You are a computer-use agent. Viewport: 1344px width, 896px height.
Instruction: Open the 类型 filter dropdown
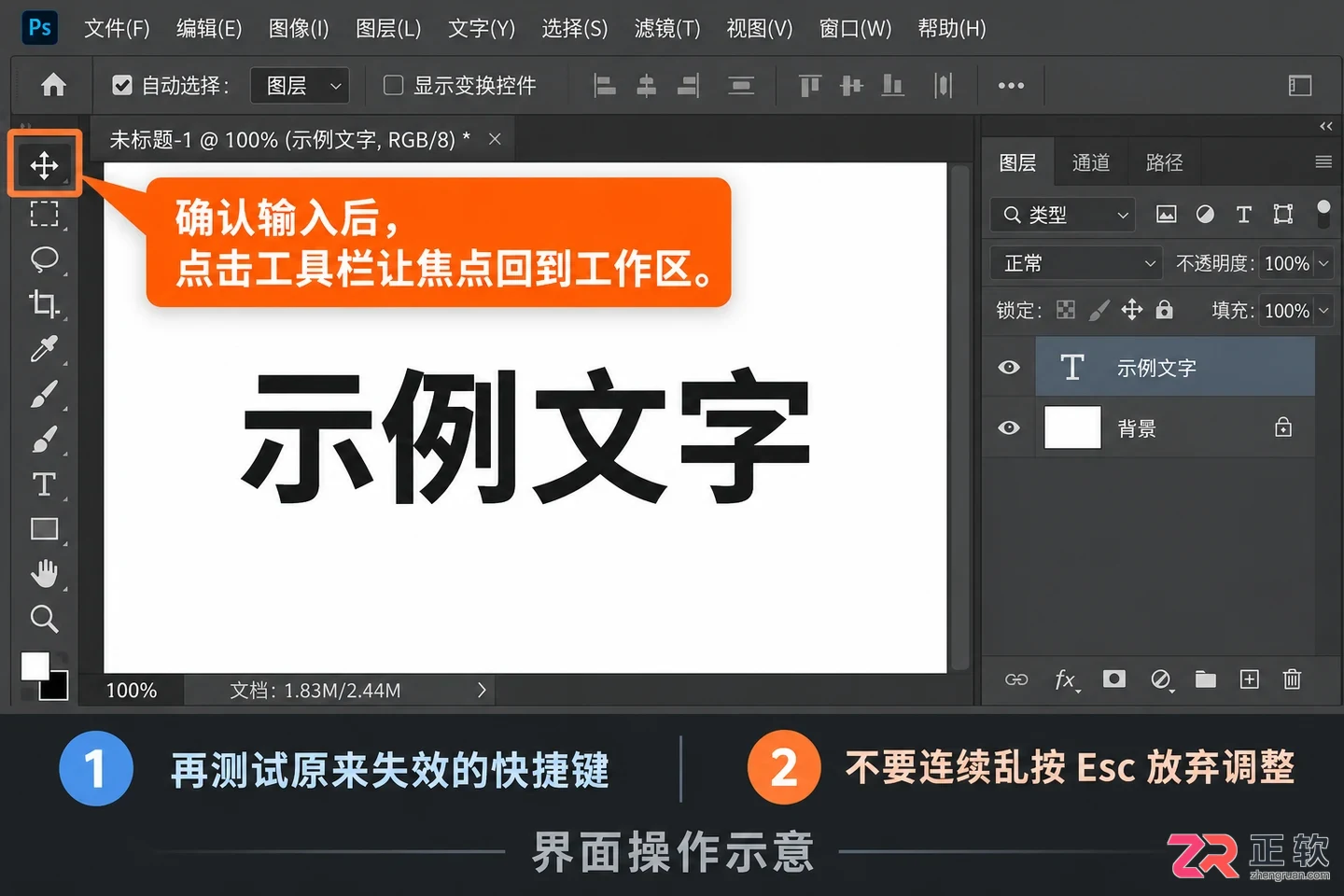[1062, 215]
